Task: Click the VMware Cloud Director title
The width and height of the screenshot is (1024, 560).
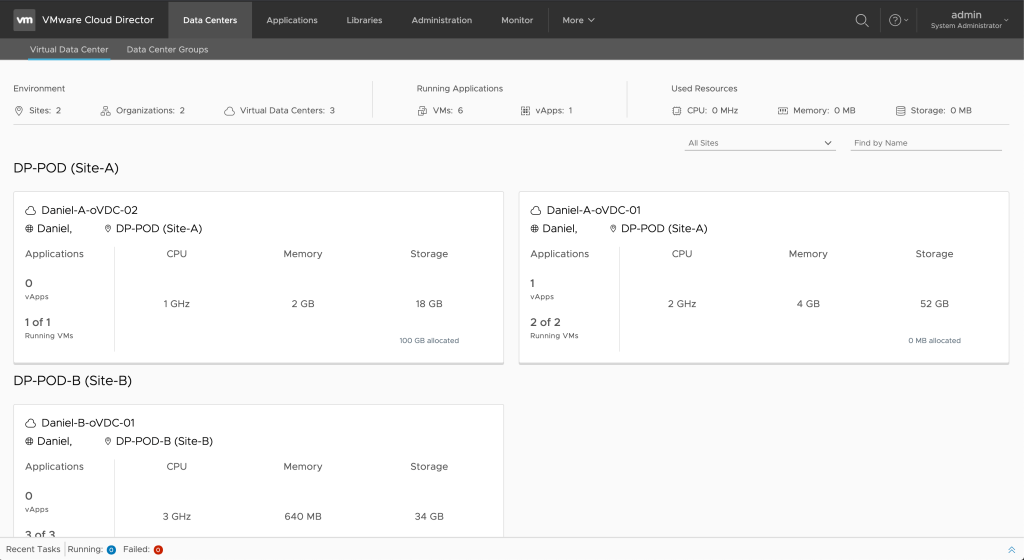Action: coord(98,20)
